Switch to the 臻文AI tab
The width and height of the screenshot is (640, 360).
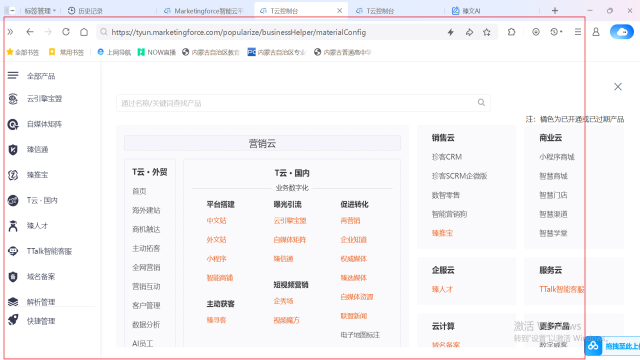tap(466, 11)
